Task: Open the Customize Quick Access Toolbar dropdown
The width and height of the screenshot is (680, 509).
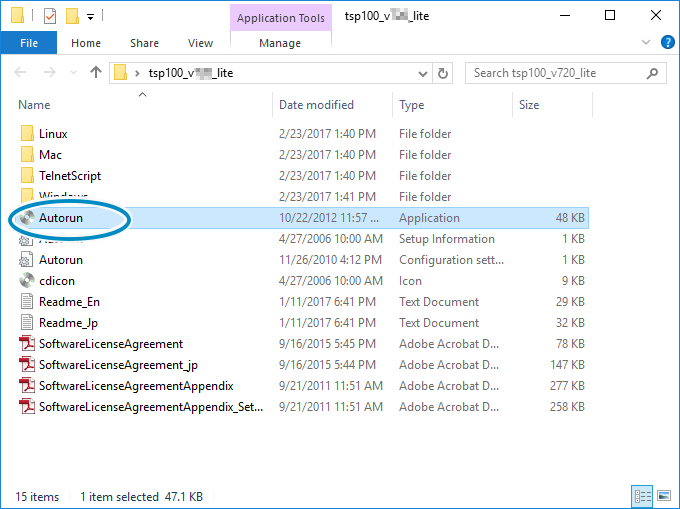Action: click(90, 17)
